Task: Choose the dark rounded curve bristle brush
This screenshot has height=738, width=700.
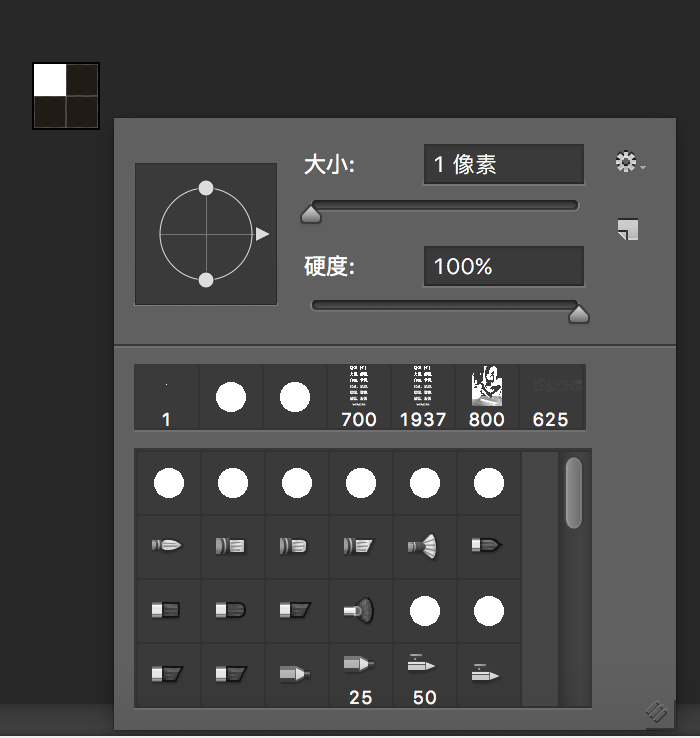Action: [x=233, y=610]
